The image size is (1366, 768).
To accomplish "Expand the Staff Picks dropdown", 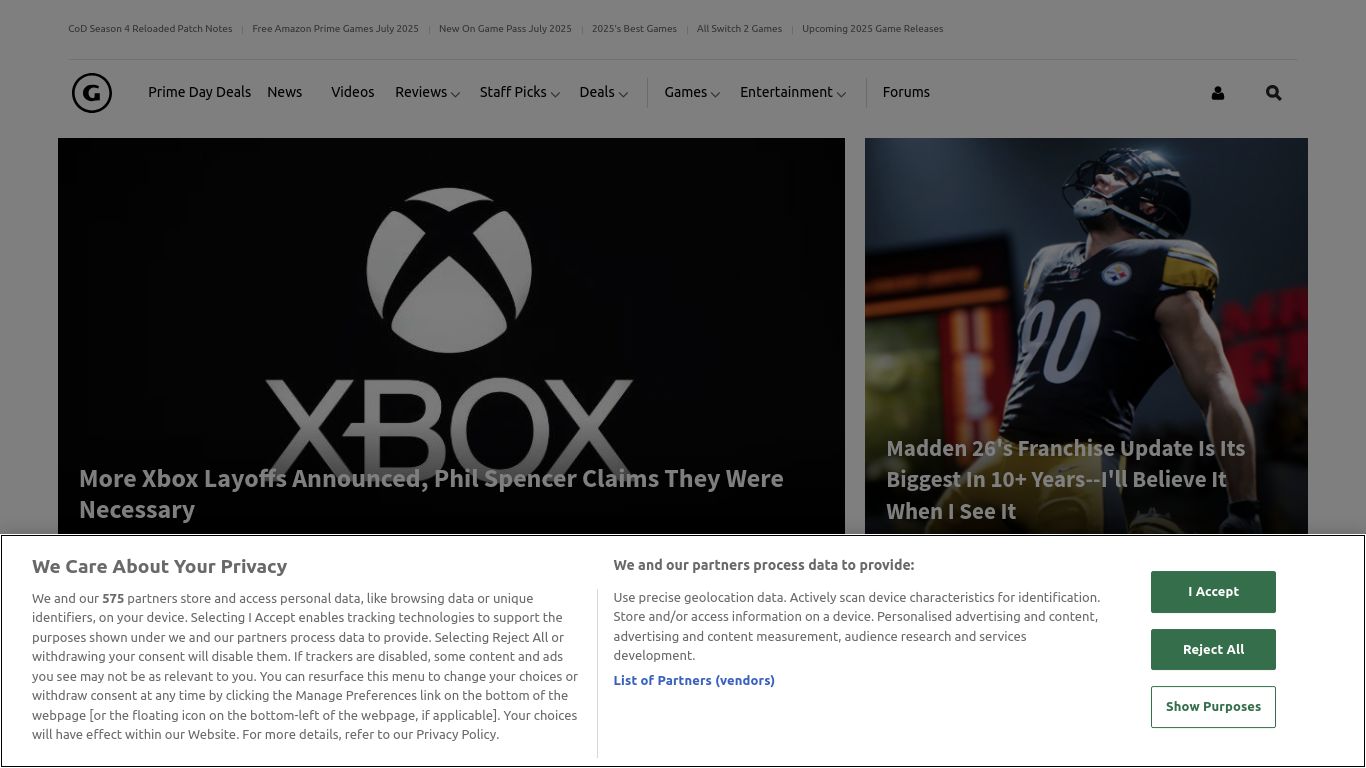I will click(x=519, y=92).
